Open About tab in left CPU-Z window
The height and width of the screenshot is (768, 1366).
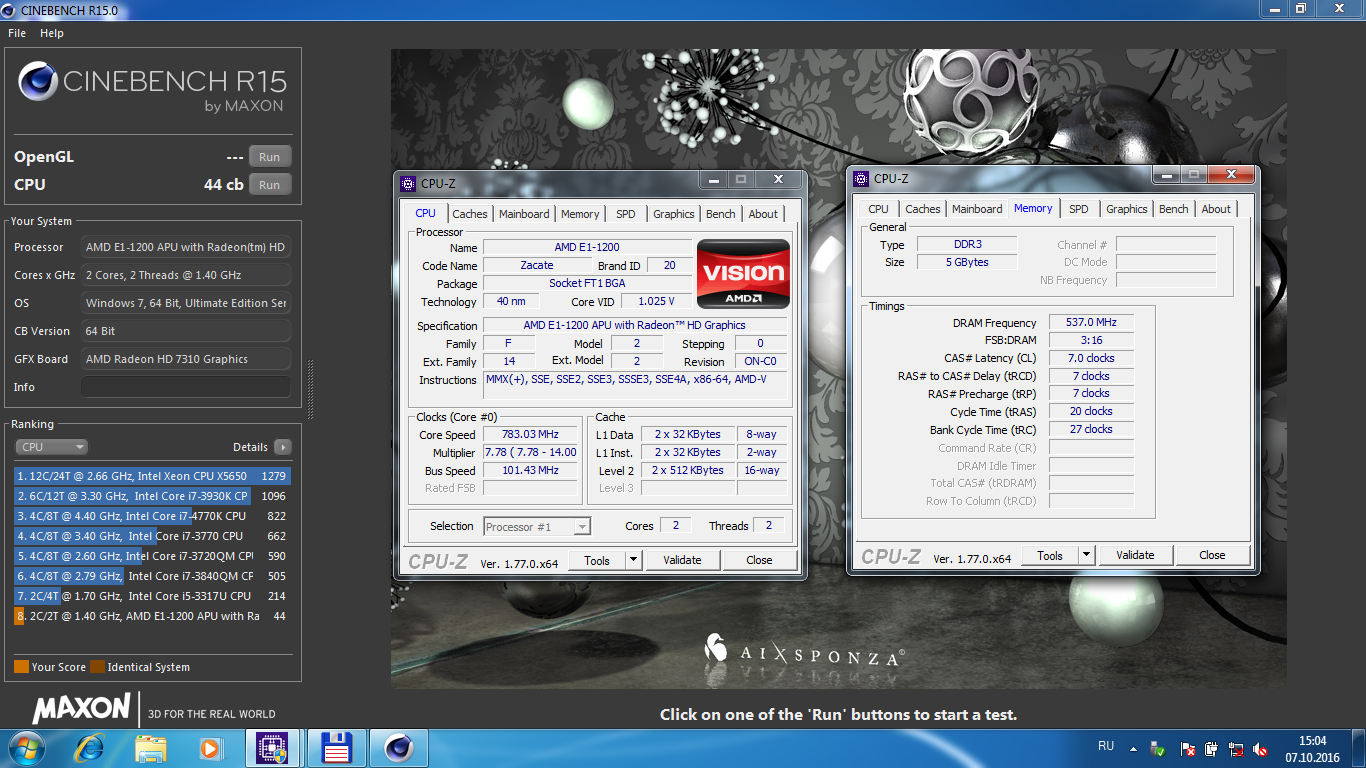763,214
